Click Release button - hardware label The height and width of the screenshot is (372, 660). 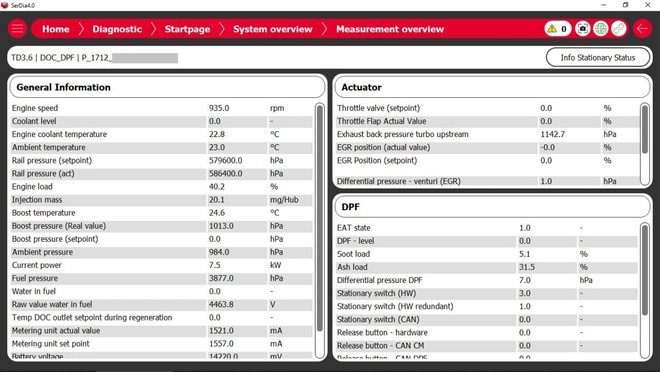click(x=382, y=332)
